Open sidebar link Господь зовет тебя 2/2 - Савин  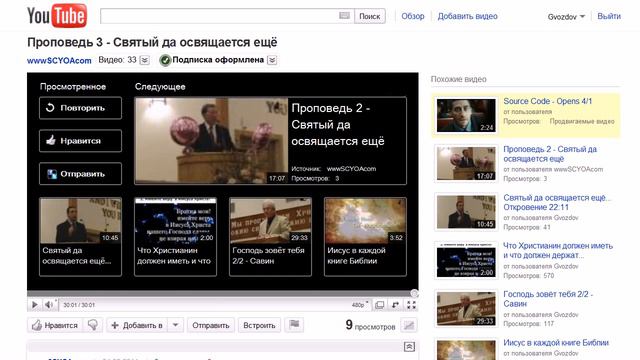[548, 299]
